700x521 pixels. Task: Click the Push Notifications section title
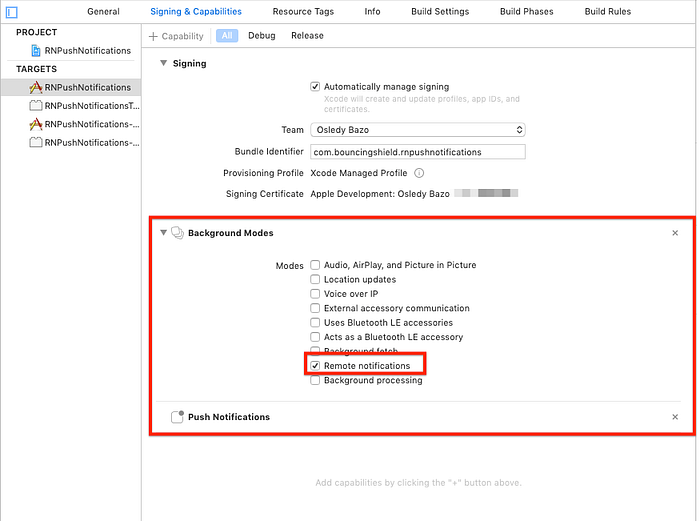229,417
